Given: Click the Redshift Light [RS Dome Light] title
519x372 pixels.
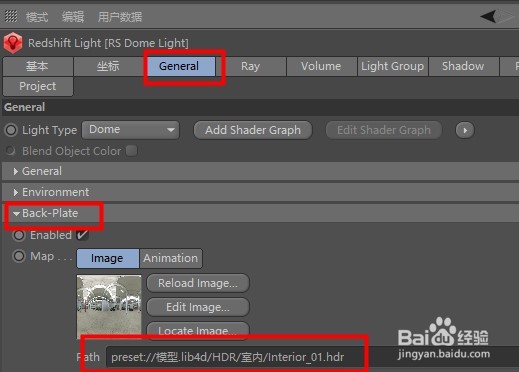Looking at the screenshot, I should (108, 43).
